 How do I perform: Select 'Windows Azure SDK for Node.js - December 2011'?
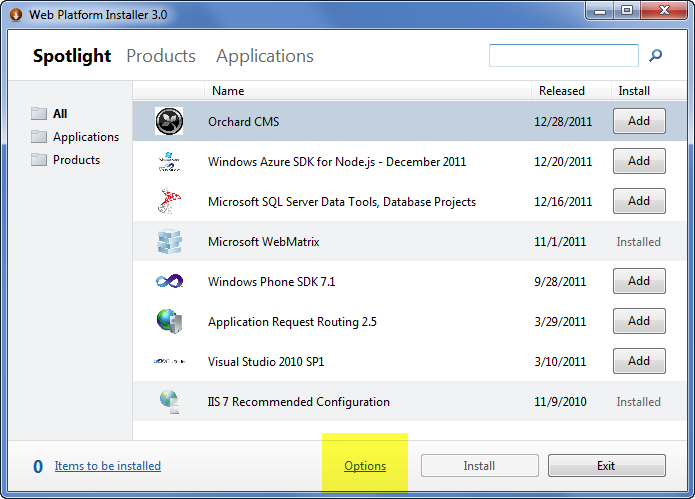(x=337, y=162)
